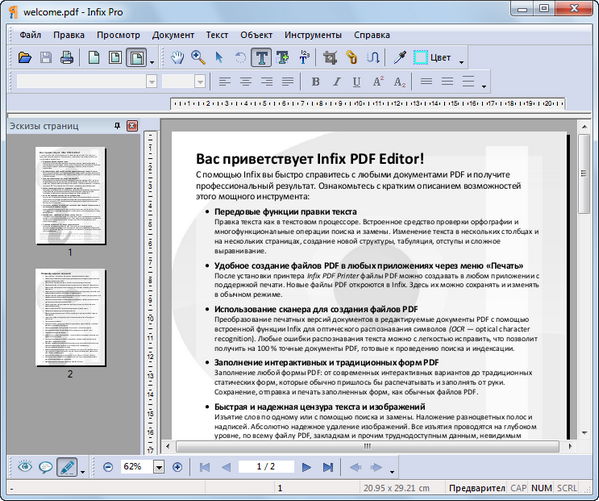This screenshot has width=599, height=501.
Task: Center align the text
Action: coord(246,81)
